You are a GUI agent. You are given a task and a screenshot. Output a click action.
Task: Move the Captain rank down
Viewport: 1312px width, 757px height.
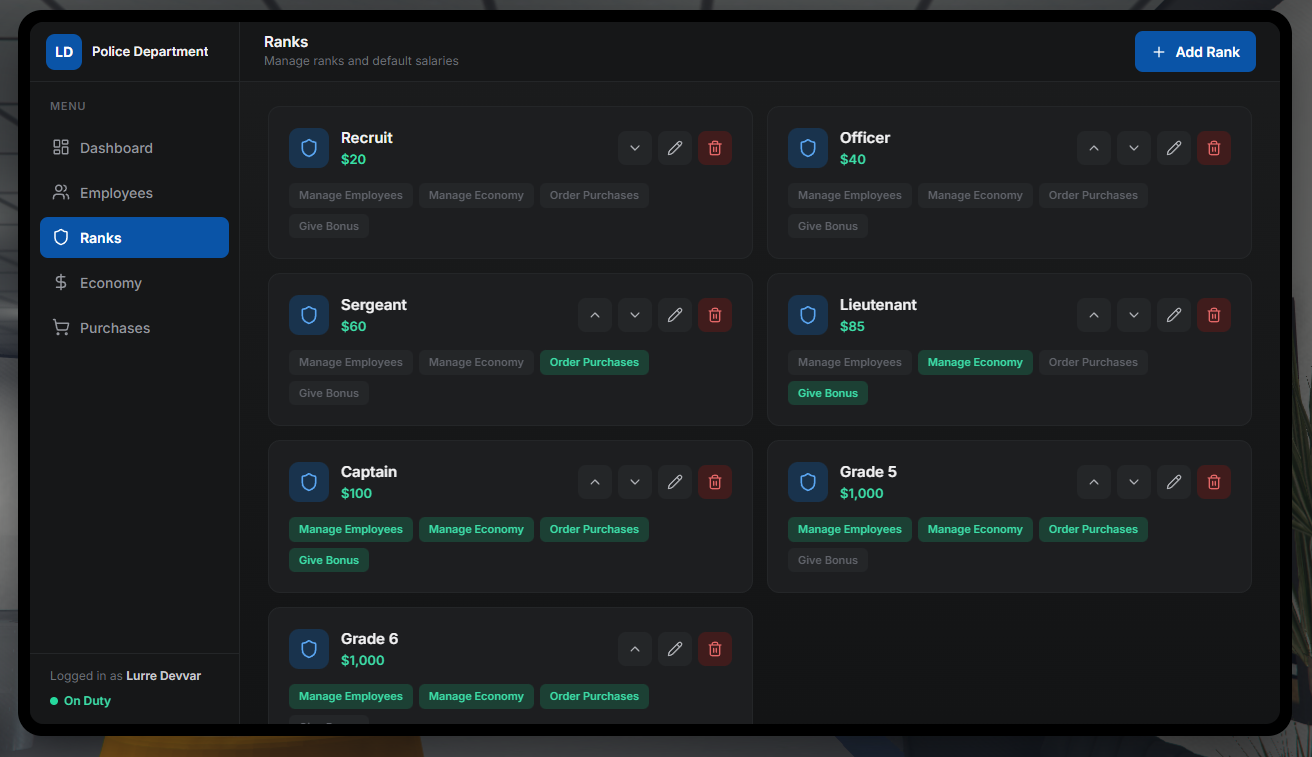pyautogui.click(x=635, y=482)
